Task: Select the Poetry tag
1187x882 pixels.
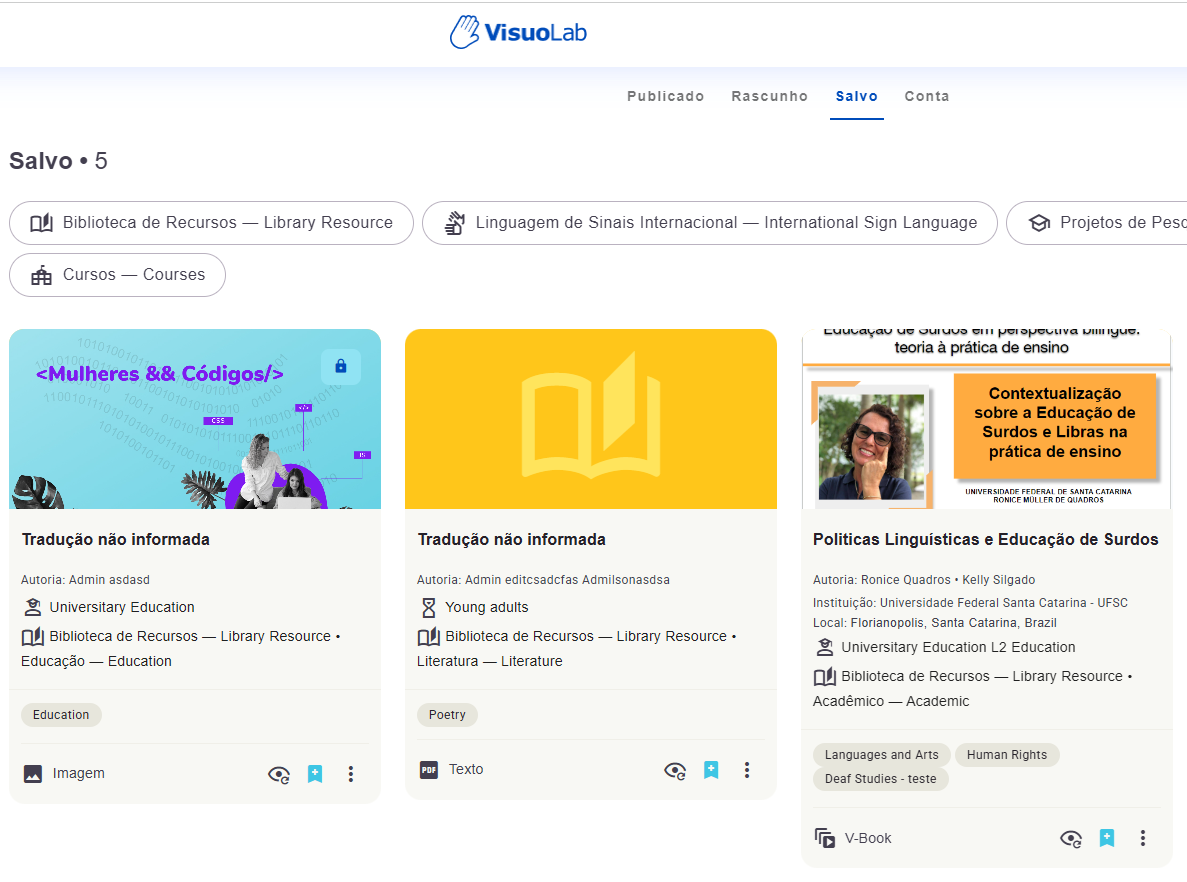Action: (447, 715)
